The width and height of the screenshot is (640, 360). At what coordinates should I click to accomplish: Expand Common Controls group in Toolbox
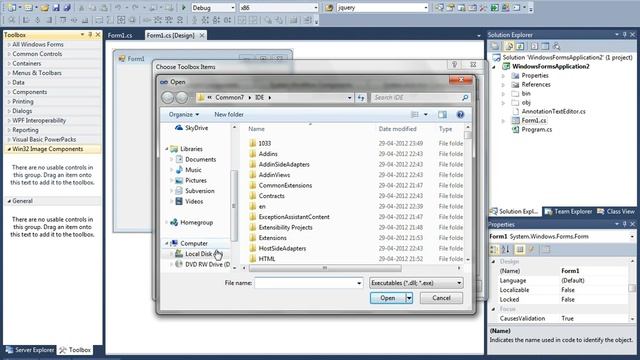[9, 54]
